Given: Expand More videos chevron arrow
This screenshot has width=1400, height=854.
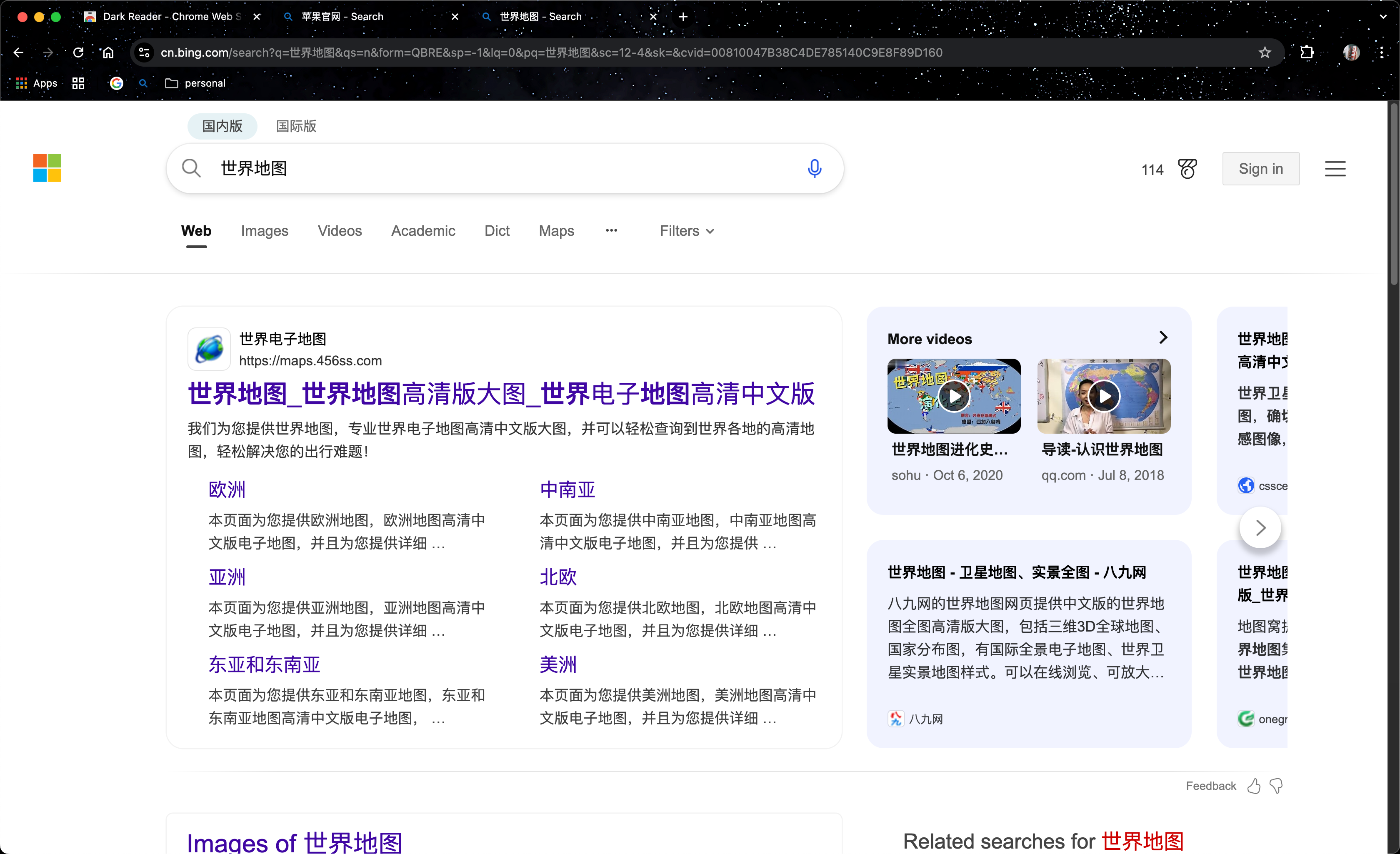Looking at the screenshot, I should coord(1162,337).
